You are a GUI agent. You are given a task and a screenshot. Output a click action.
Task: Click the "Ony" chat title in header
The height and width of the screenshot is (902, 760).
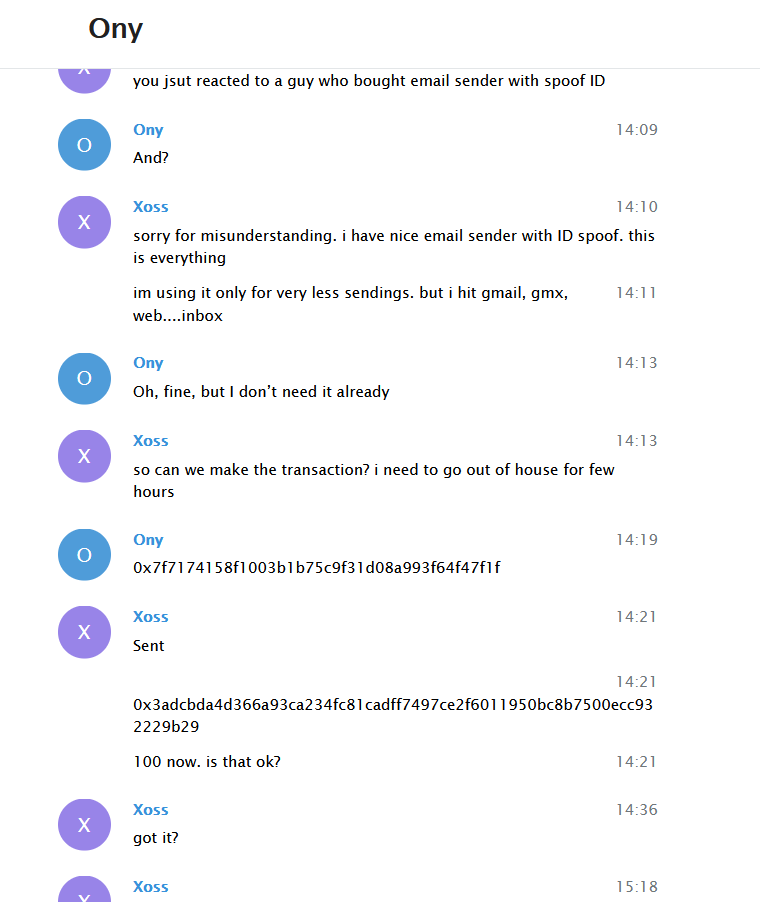(x=116, y=28)
